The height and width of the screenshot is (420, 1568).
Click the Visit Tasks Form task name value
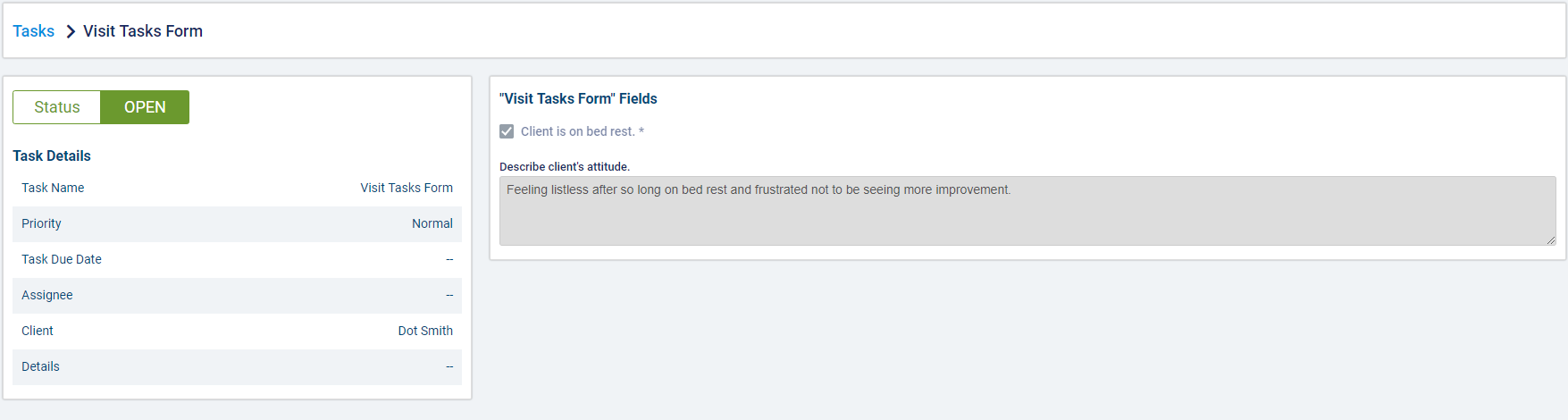(x=407, y=188)
